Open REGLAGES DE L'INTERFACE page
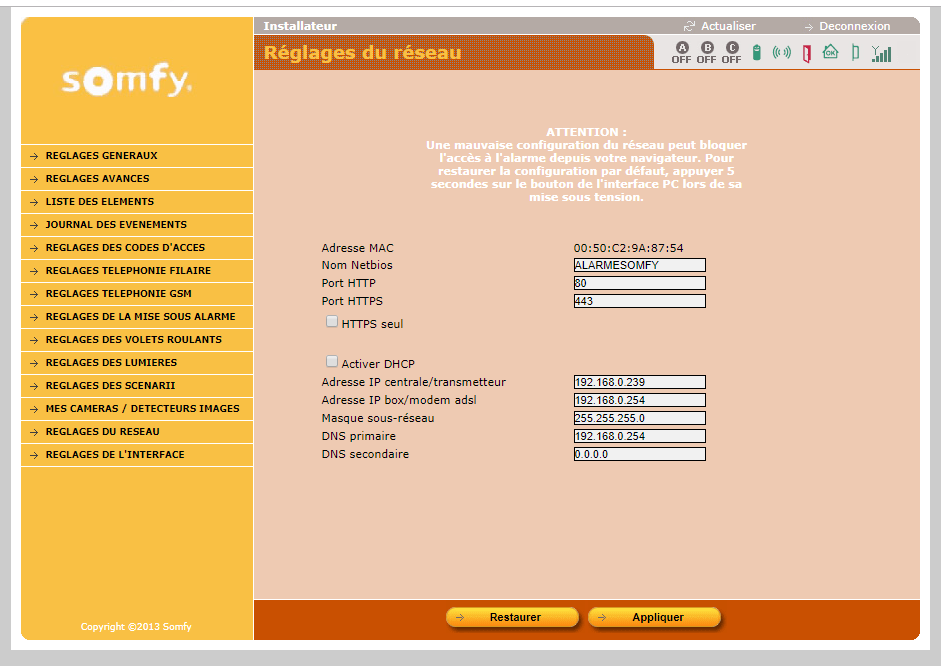This screenshot has height=666, width=941. point(114,455)
